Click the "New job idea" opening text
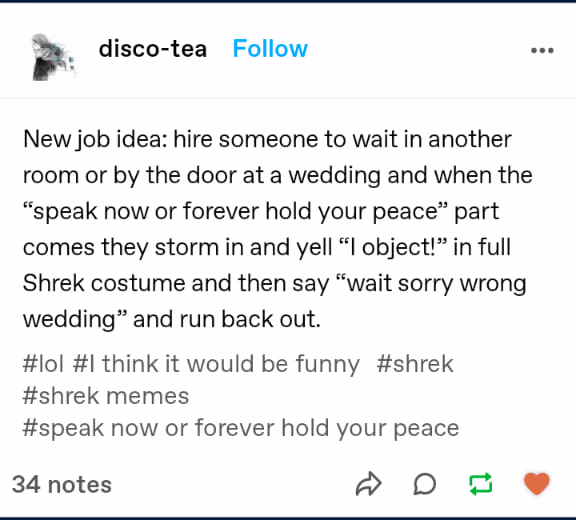The image size is (576, 520). tap(94, 139)
